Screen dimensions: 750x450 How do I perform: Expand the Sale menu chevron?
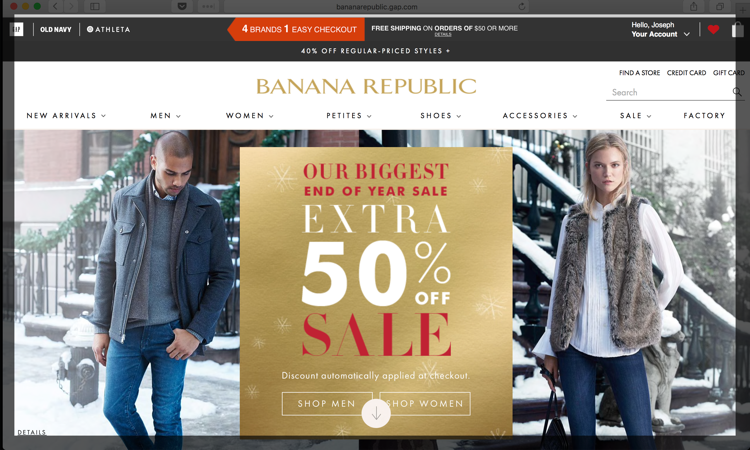[649, 116]
